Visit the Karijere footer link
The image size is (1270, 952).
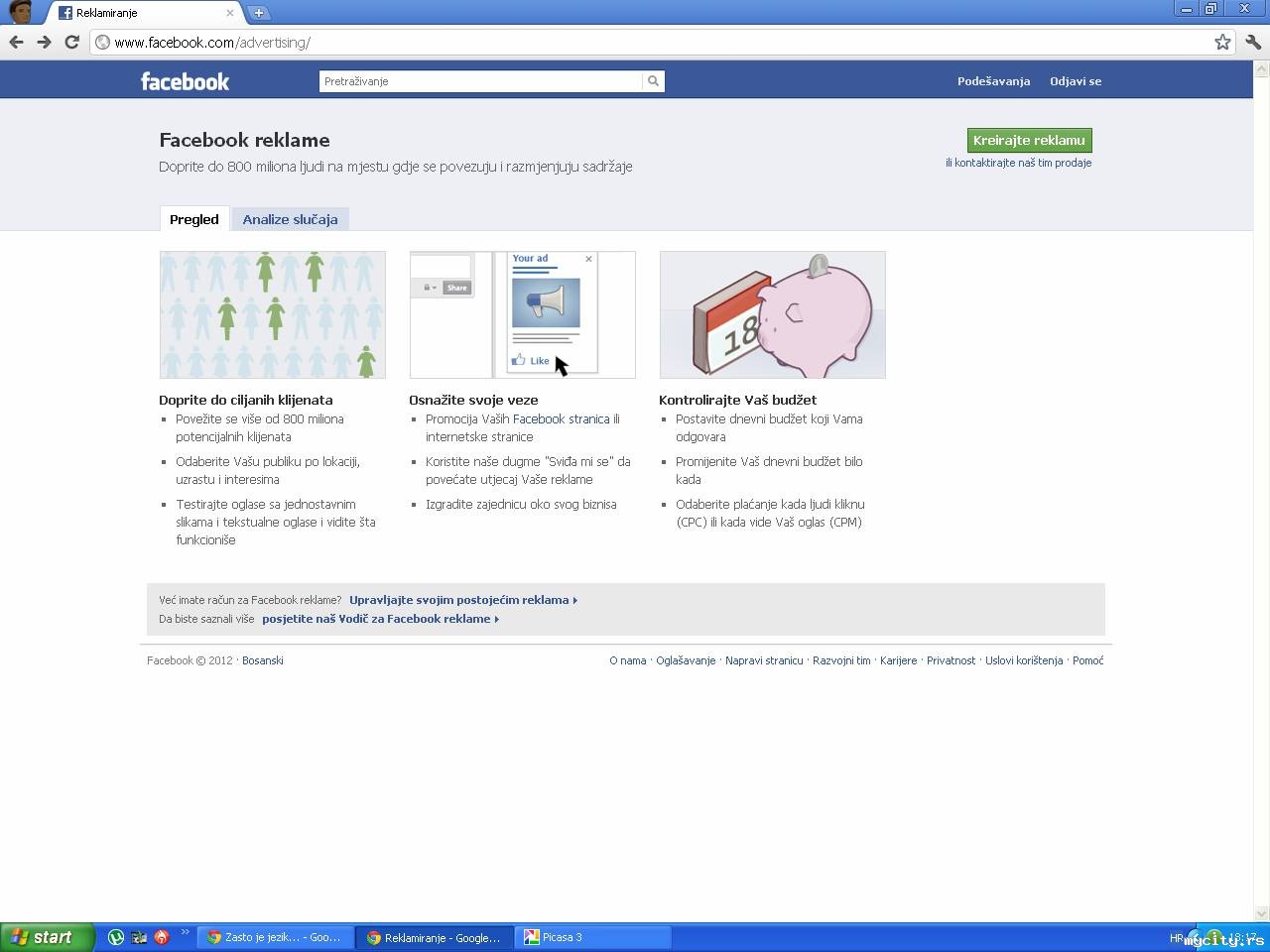pyautogui.click(x=899, y=660)
